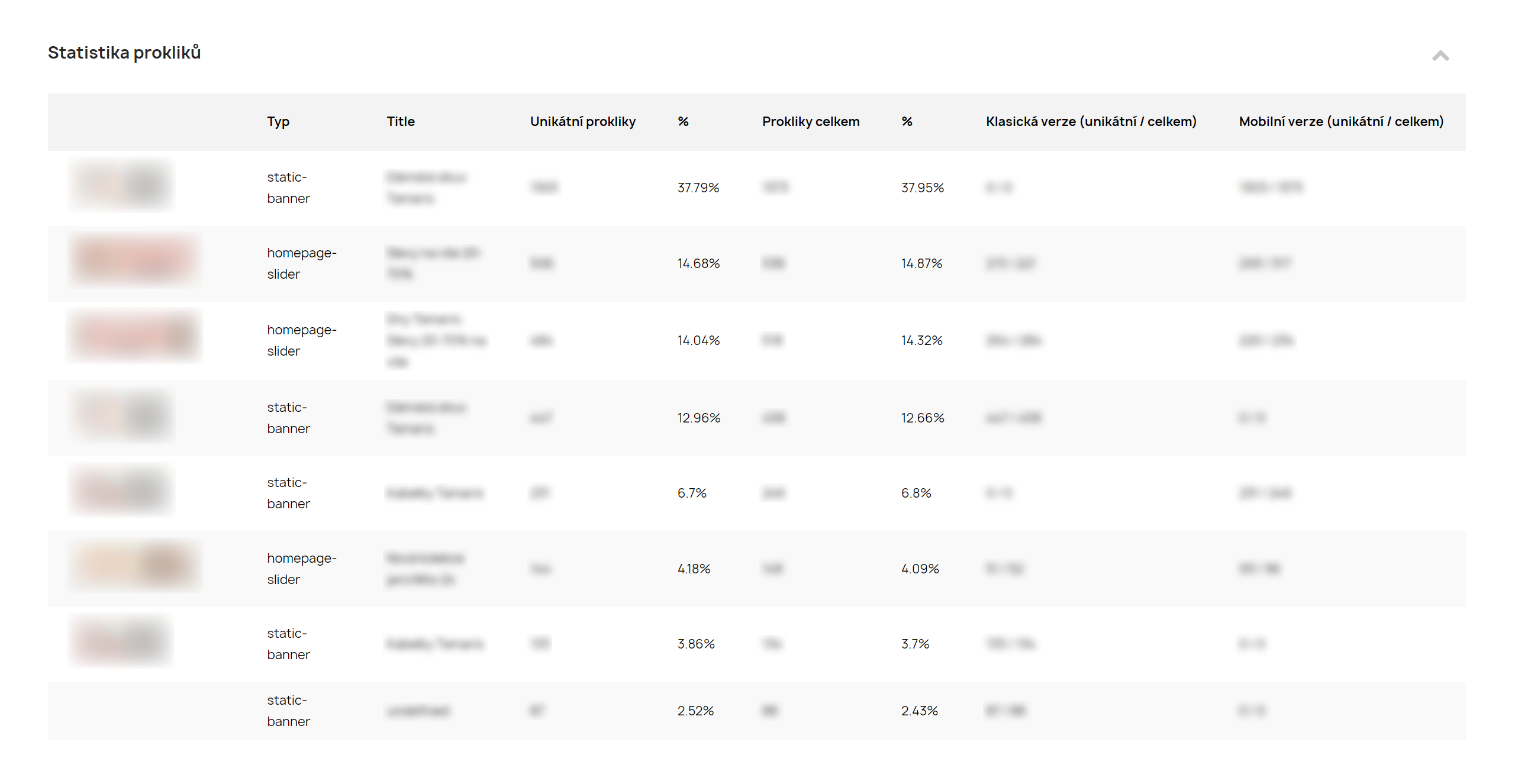This screenshot has height=784, width=1515.
Task: Click the Statistika prokliků heading
Action: 124,53
